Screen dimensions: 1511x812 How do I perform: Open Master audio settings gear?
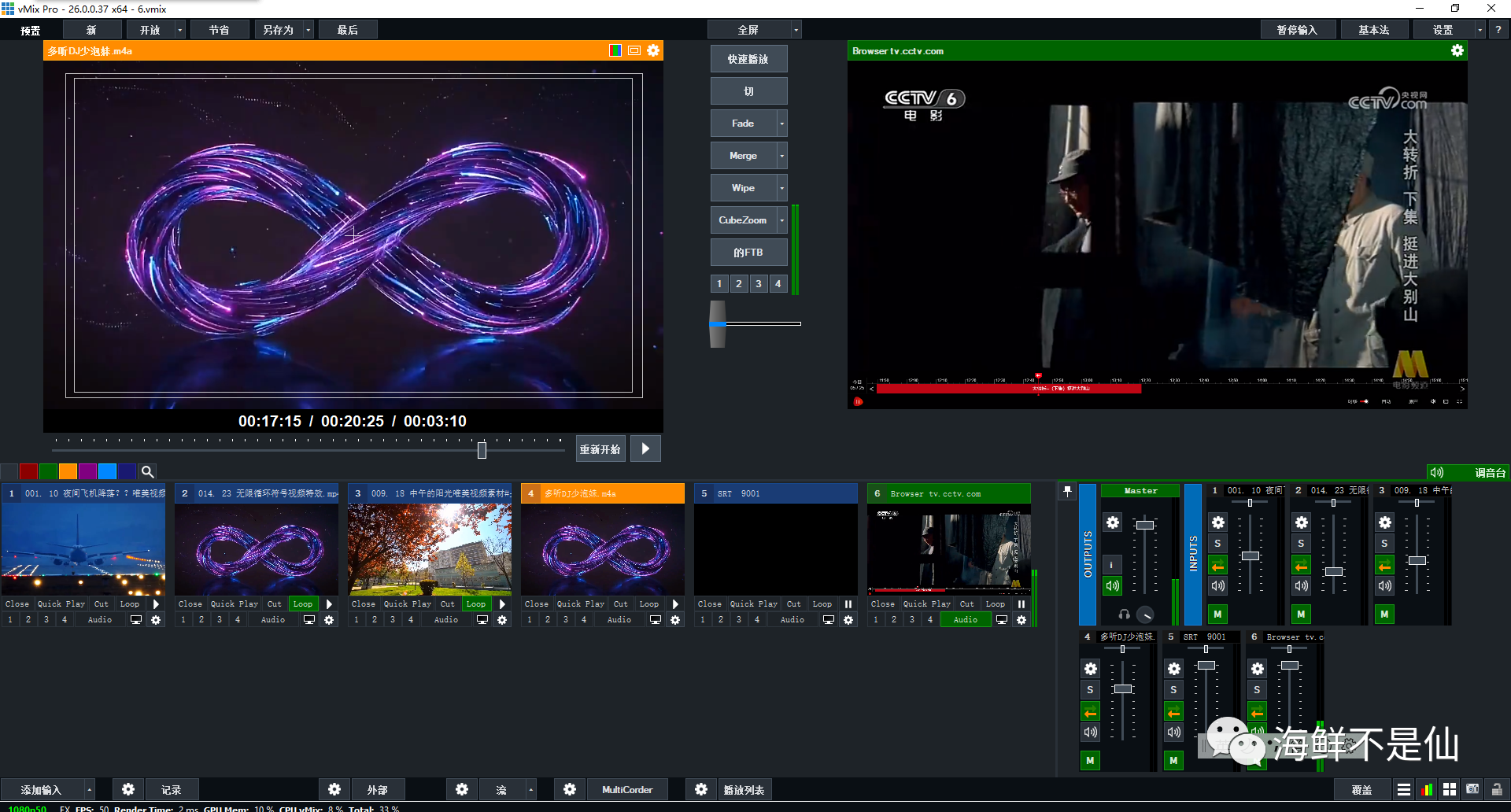click(x=1112, y=522)
